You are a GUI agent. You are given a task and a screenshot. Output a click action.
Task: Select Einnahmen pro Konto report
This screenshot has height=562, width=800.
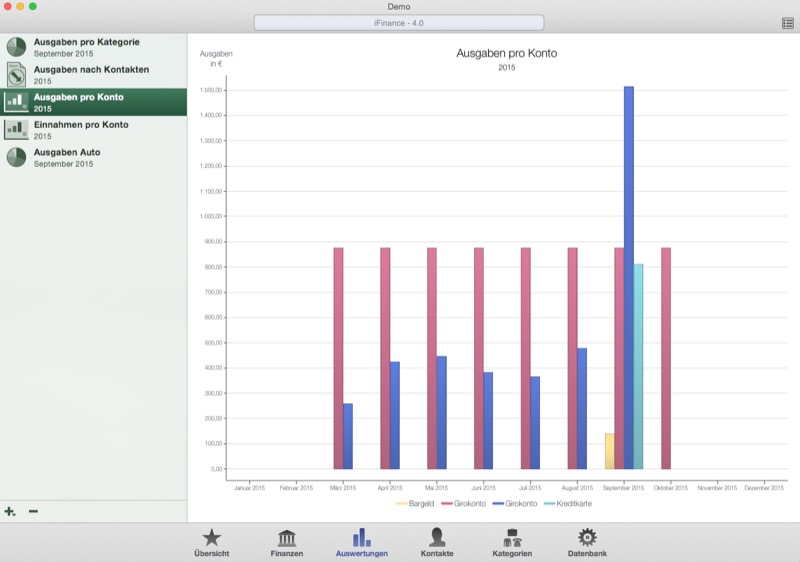[x=80, y=130]
